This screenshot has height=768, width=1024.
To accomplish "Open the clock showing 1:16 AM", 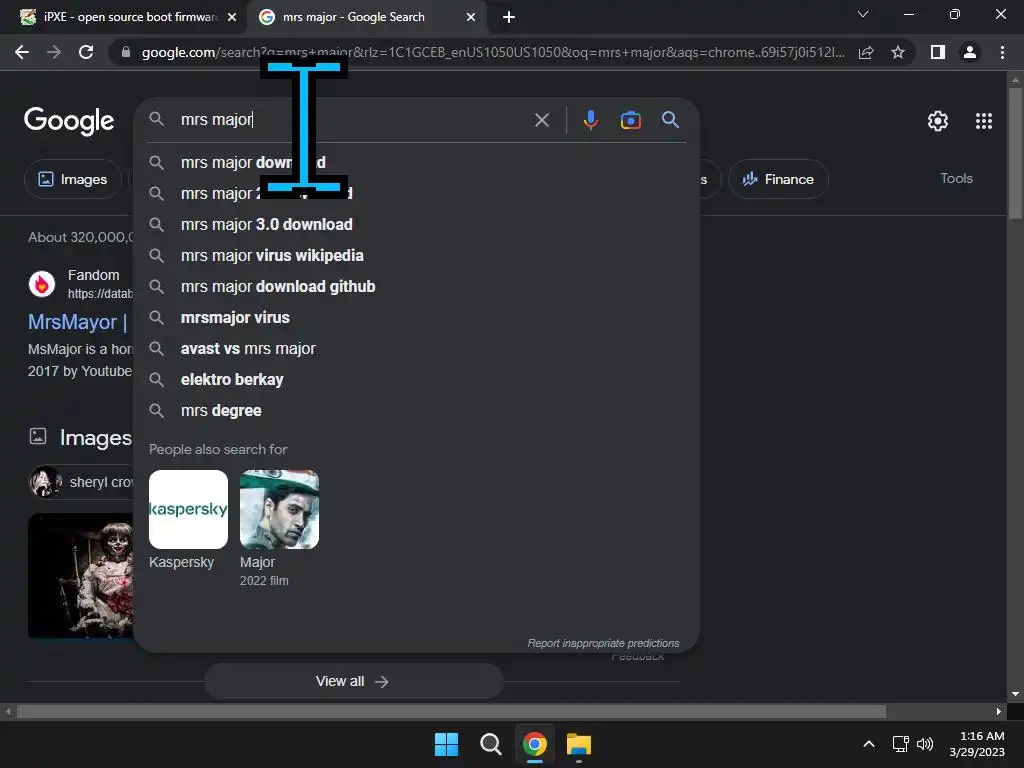I will pyautogui.click(x=977, y=744).
